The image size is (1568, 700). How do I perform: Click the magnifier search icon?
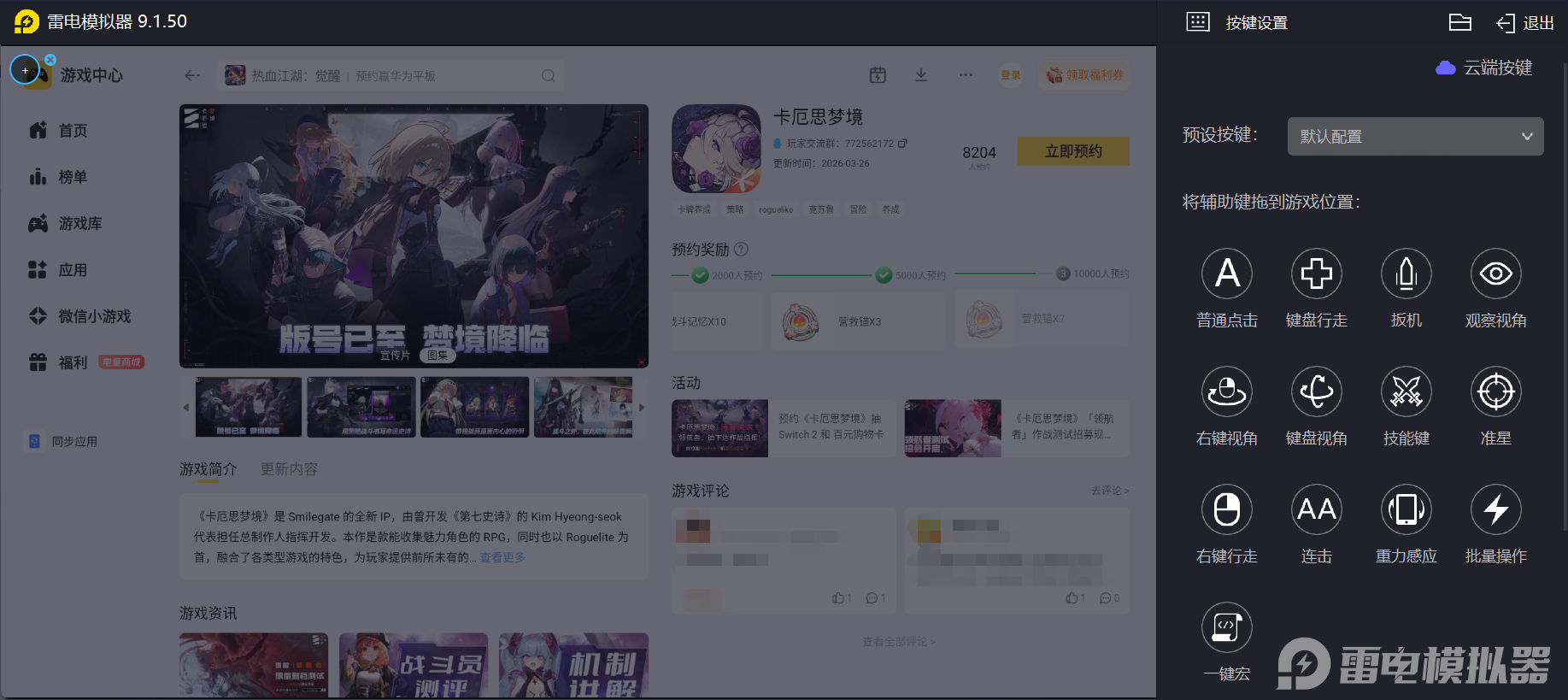(548, 75)
